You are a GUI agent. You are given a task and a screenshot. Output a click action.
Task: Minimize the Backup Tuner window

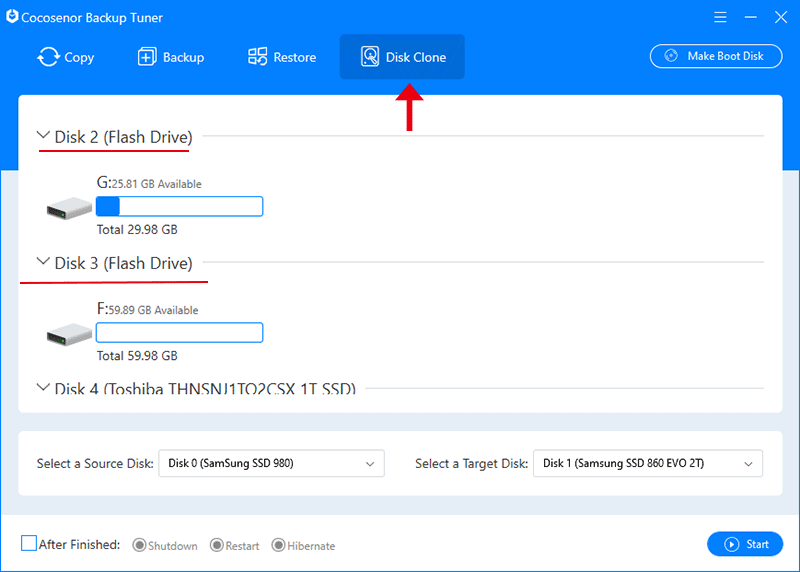pyautogui.click(x=750, y=17)
